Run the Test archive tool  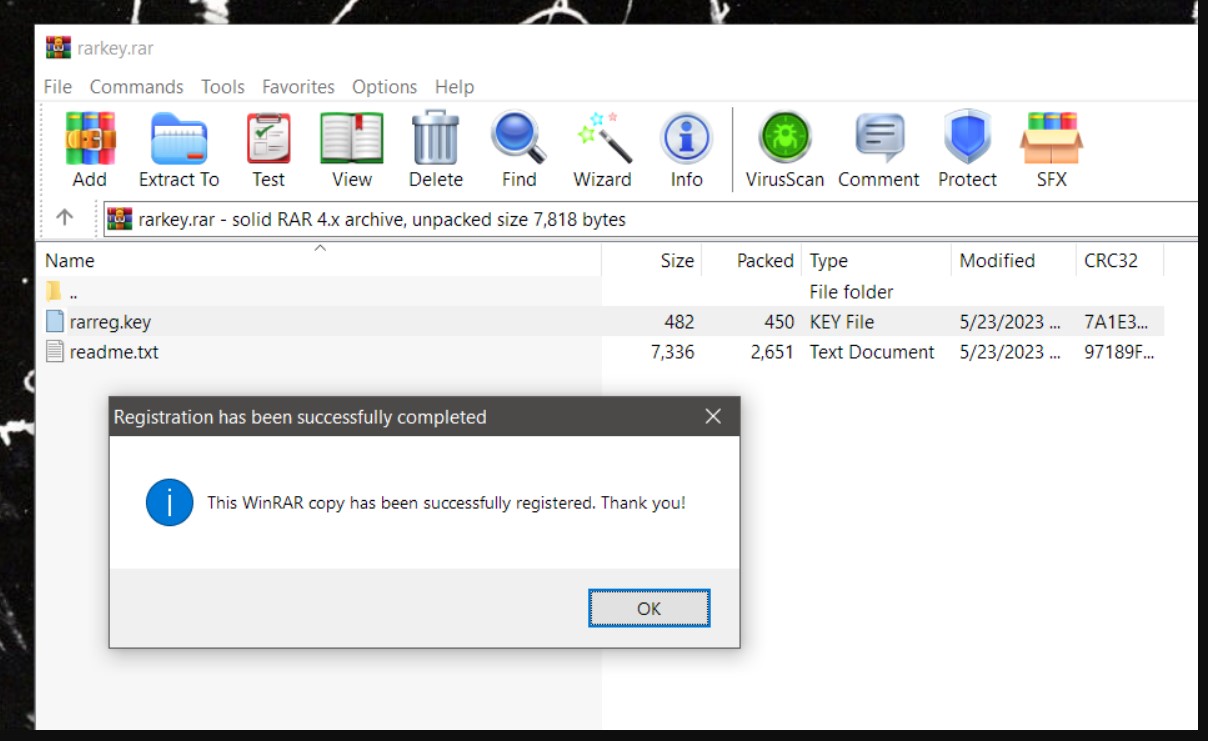tap(268, 140)
